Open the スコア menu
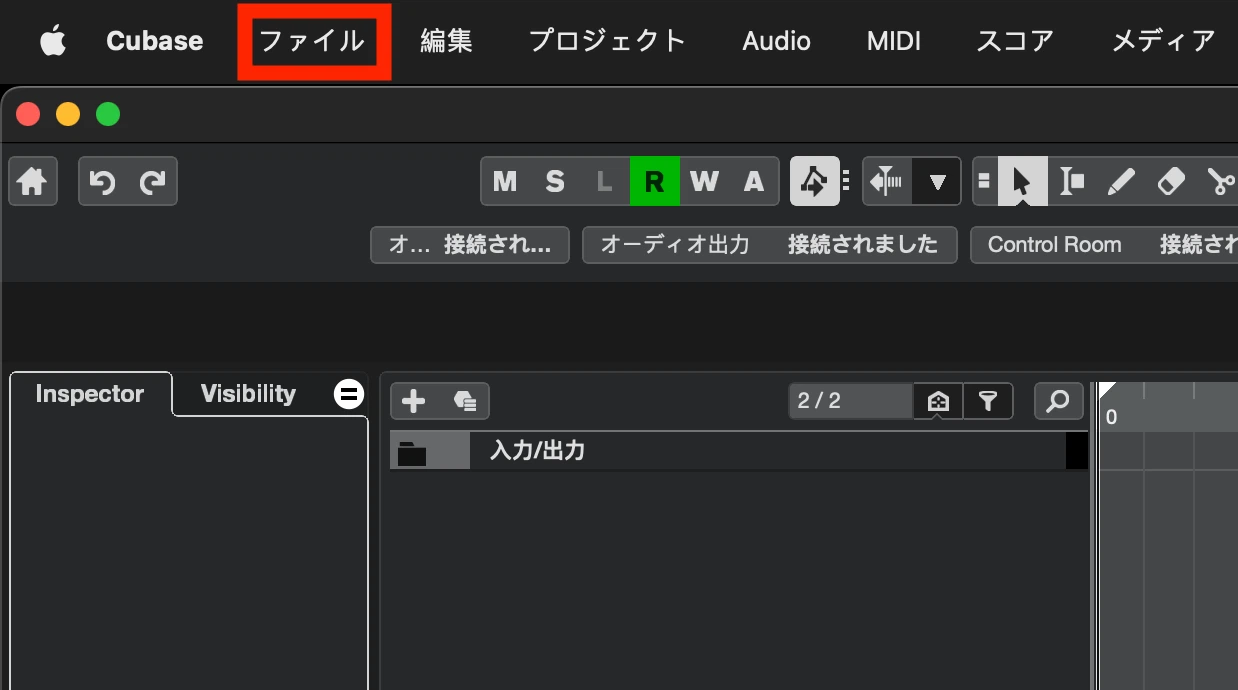 click(1015, 41)
